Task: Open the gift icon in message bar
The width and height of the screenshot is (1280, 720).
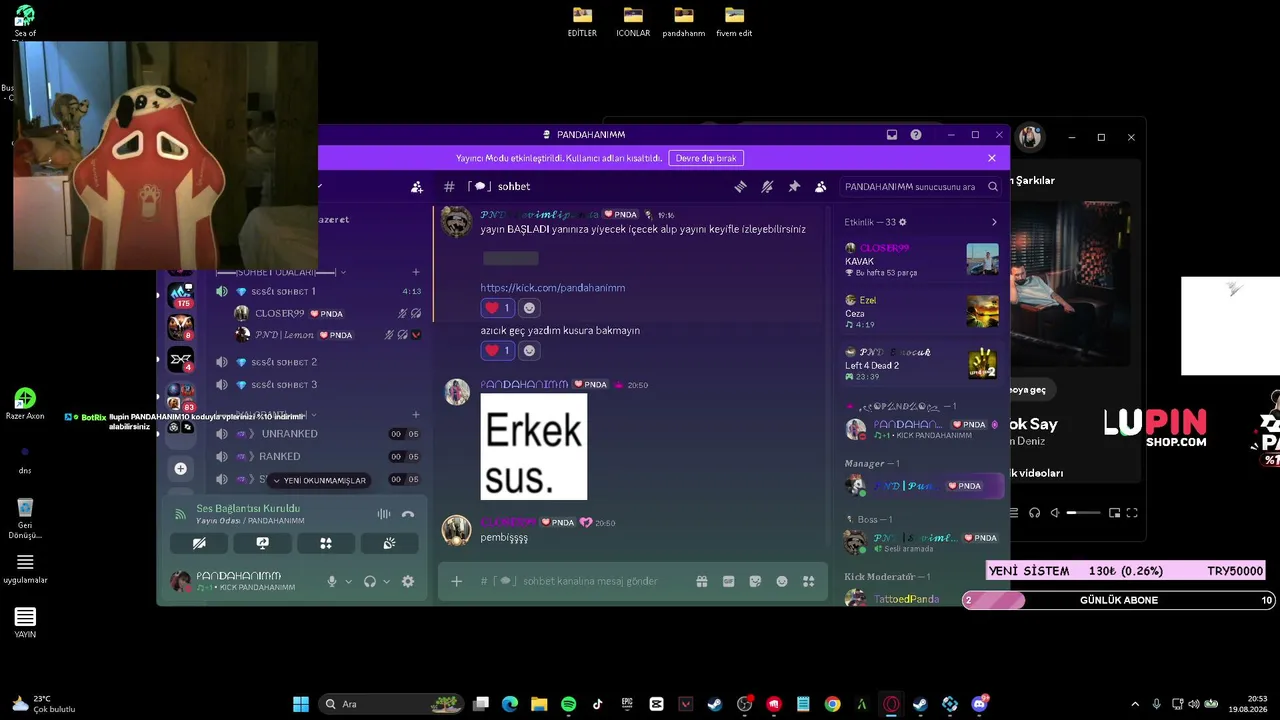Action: (x=702, y=581)
